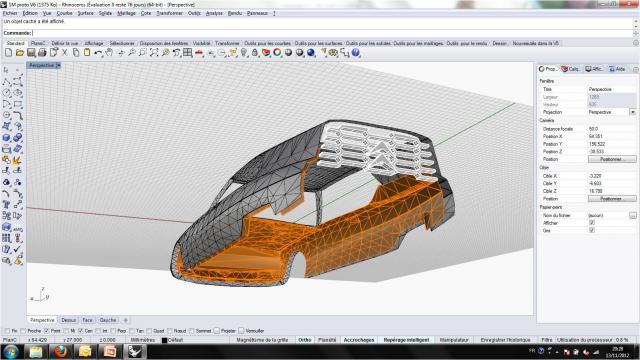
Task: Click the Print icon in the toolbar
Action: point(42,53)
